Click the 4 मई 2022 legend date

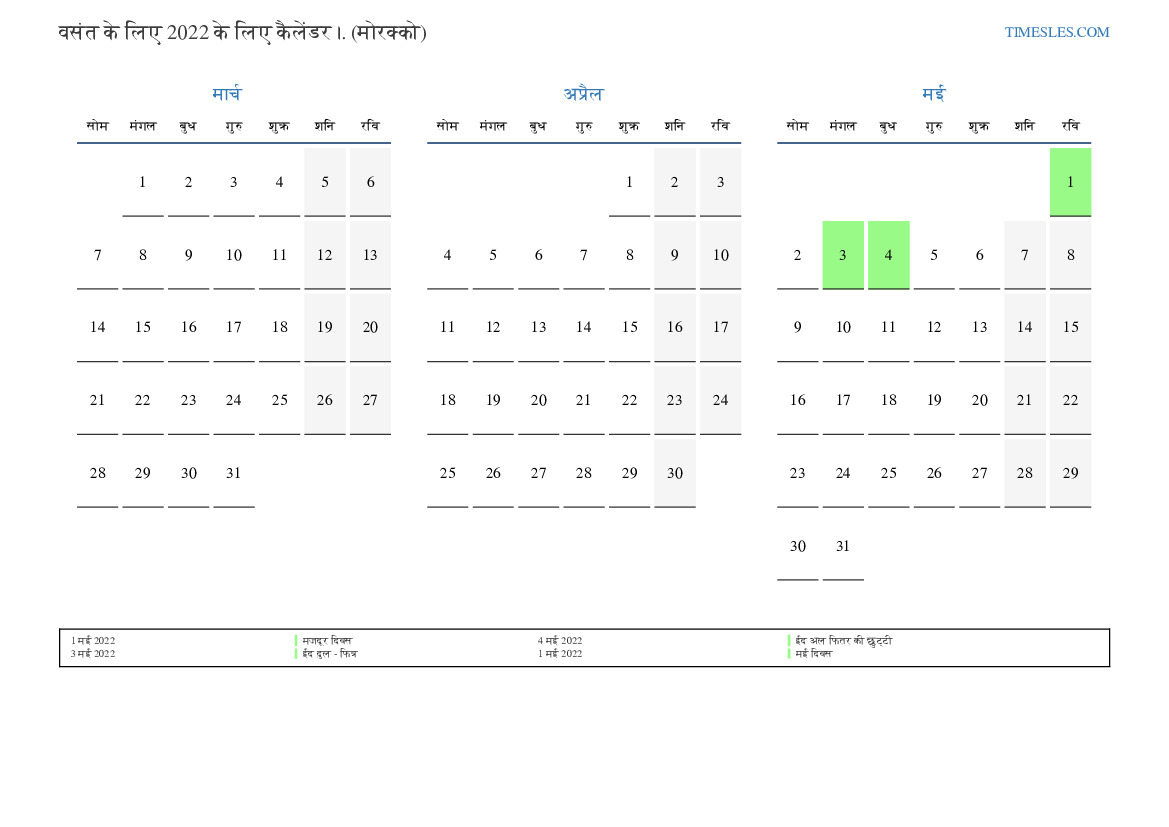(x=560, y=641)
